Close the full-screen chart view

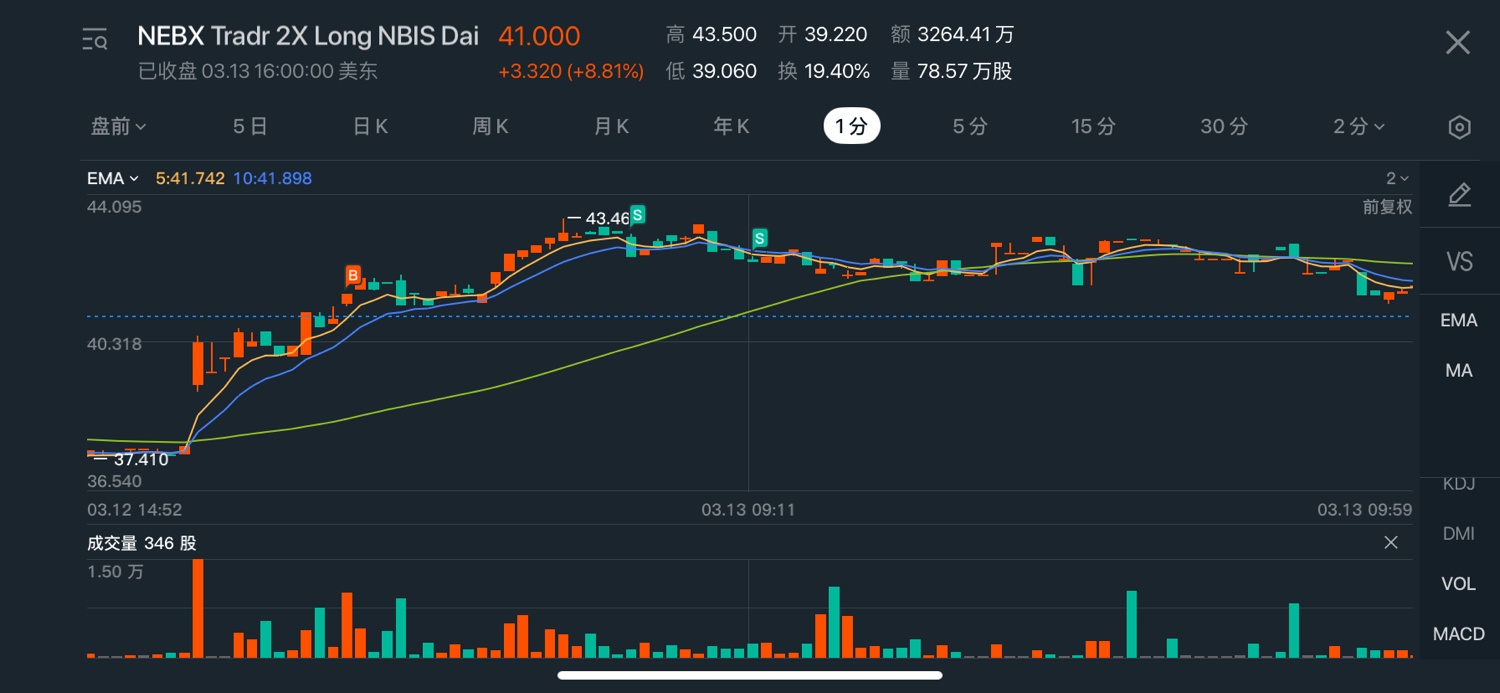pyautogui.click(x=1457, y=42)
